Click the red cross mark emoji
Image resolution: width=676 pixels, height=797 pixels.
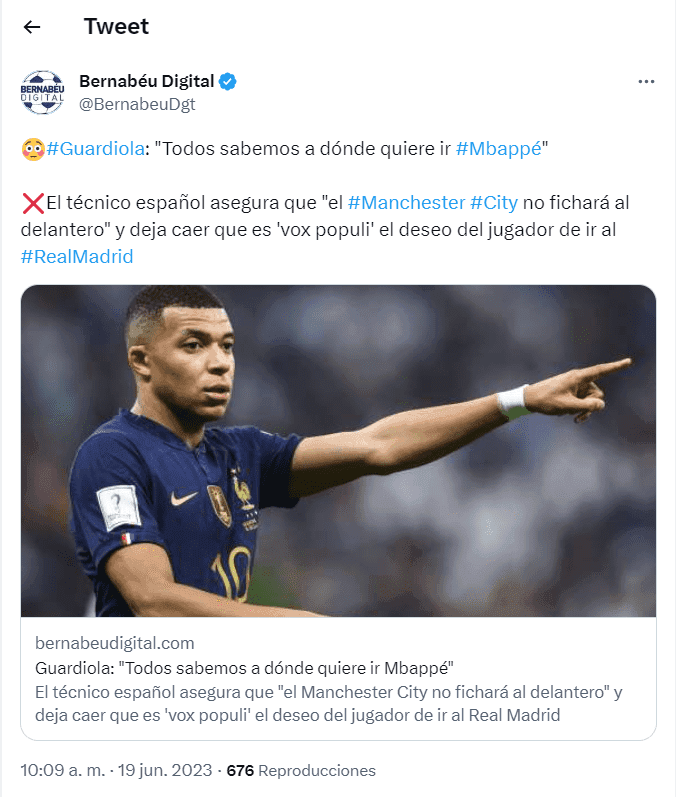click(x=33, y=203)
